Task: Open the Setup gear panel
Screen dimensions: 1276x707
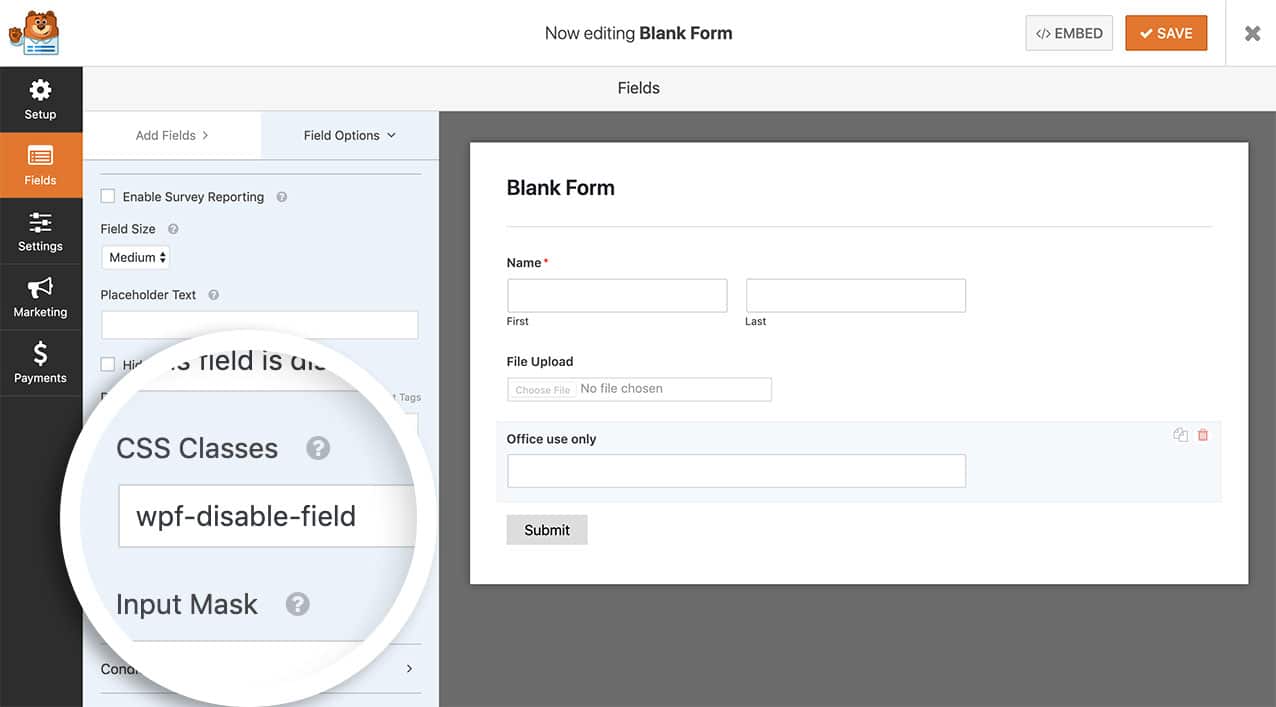Action: pyautogui.click(x=40, y=99)
